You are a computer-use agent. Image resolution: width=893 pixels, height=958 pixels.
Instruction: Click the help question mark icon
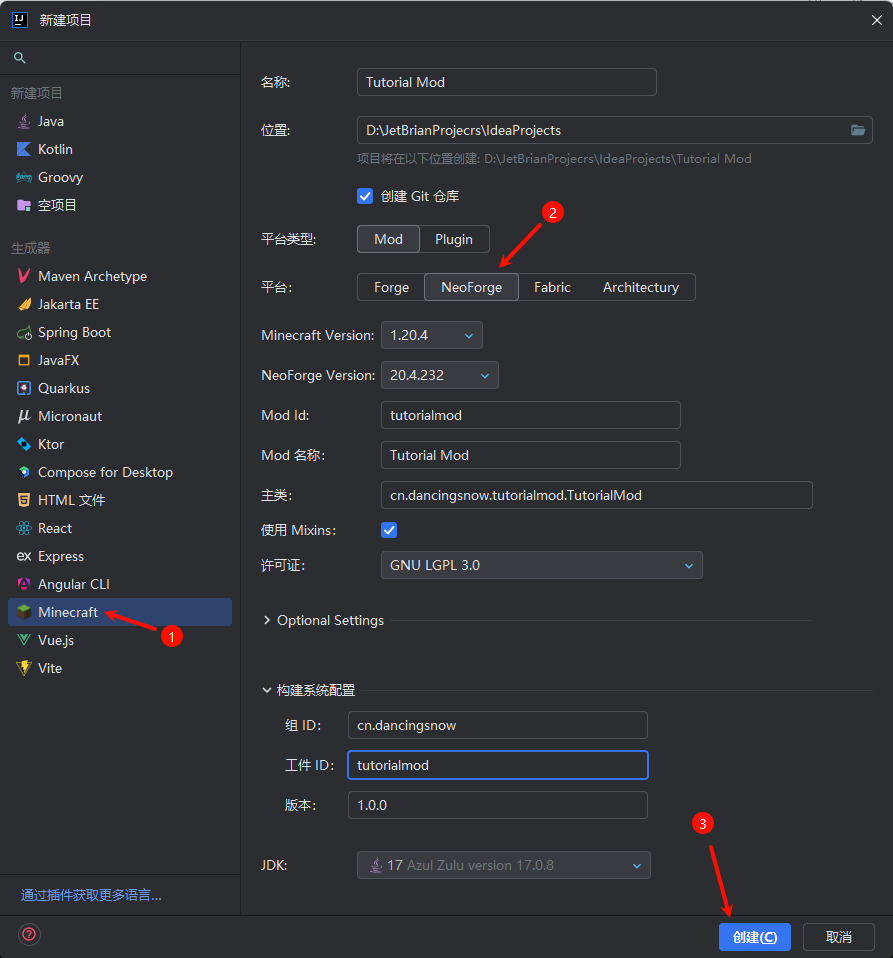pos(29,934)
